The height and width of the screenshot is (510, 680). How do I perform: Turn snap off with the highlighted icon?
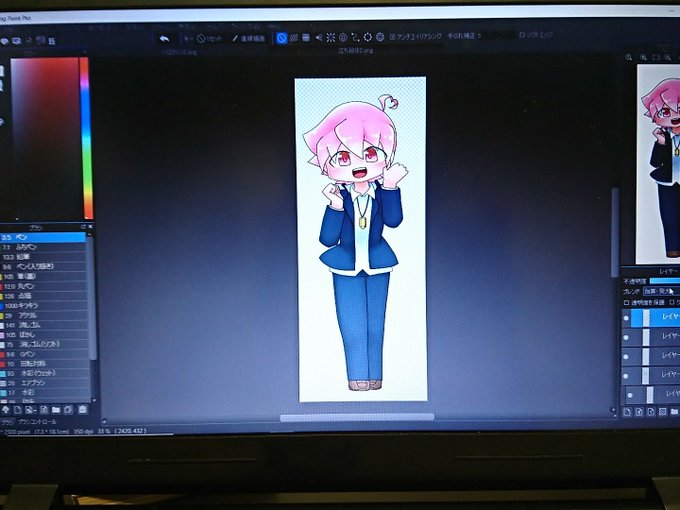[282, 38]
